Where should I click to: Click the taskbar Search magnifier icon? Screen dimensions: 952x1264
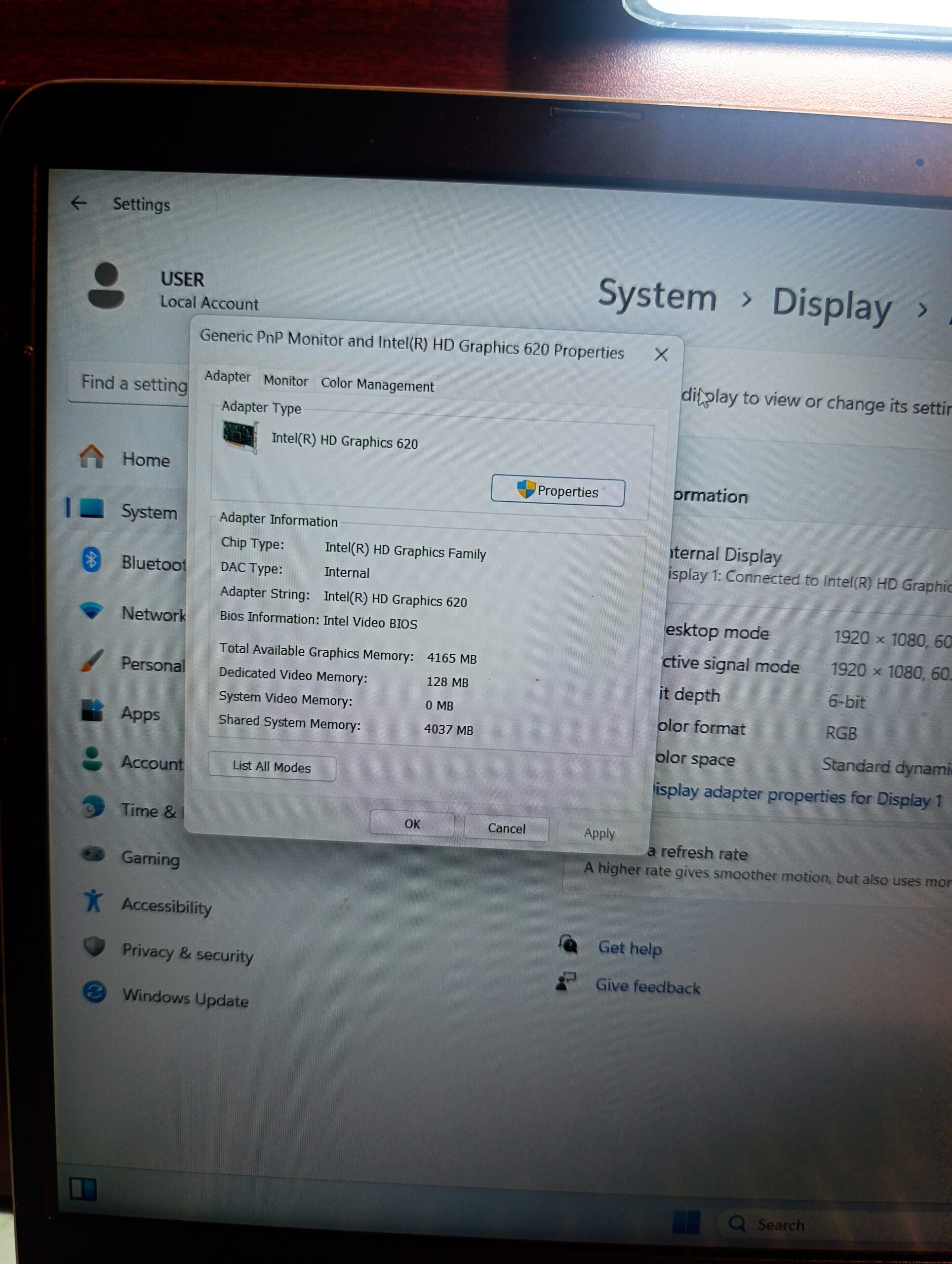[737, 1223]
